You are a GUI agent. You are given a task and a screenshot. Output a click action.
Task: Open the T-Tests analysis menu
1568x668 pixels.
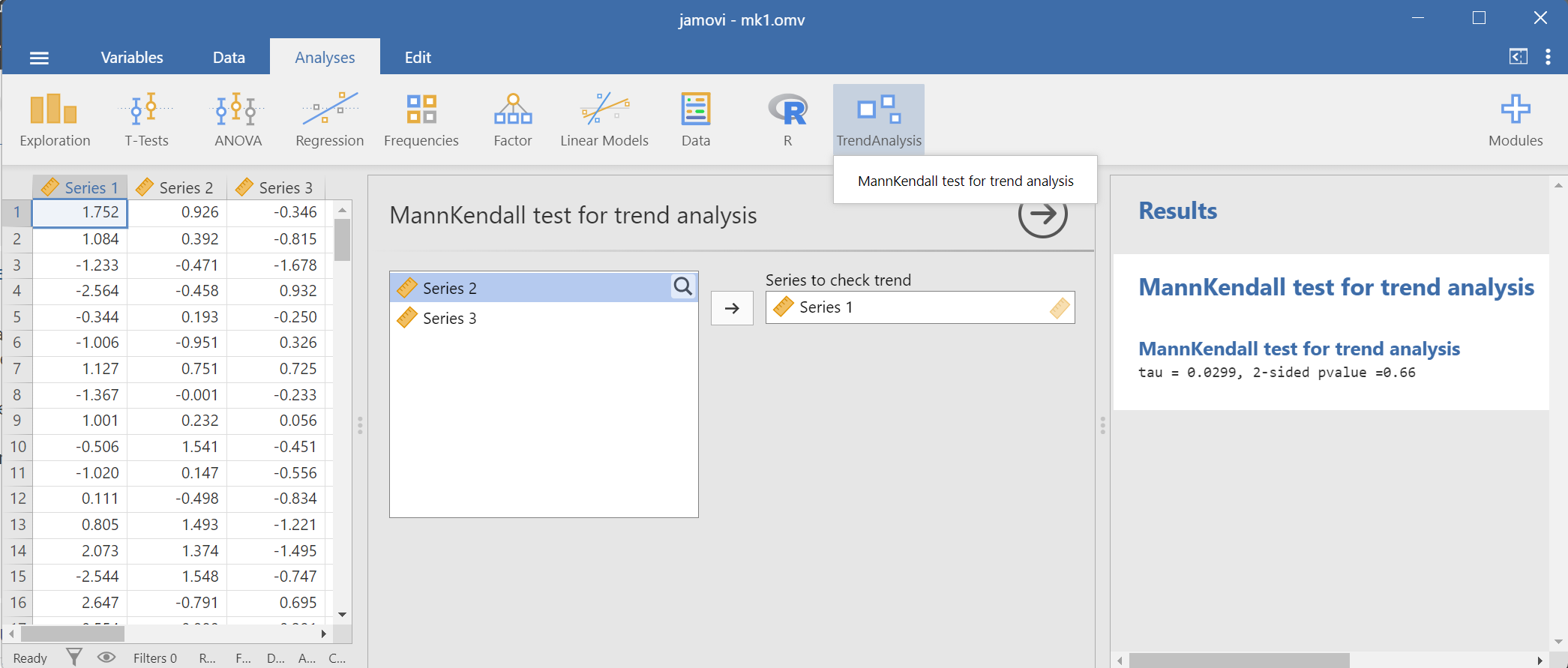[x=146, y=120]
